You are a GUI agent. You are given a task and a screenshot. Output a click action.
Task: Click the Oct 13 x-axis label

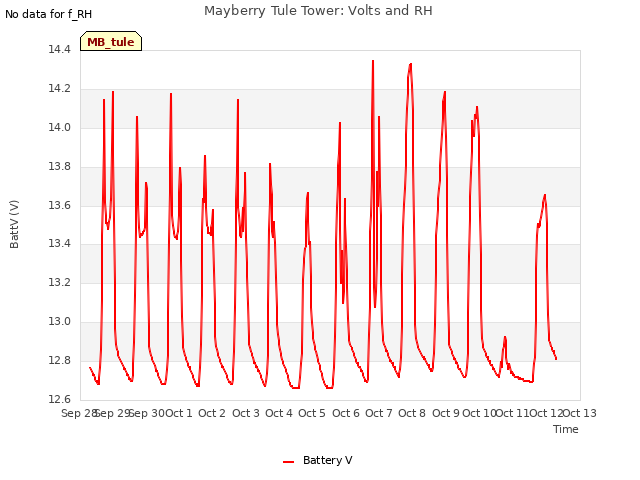tap(580, 413)
